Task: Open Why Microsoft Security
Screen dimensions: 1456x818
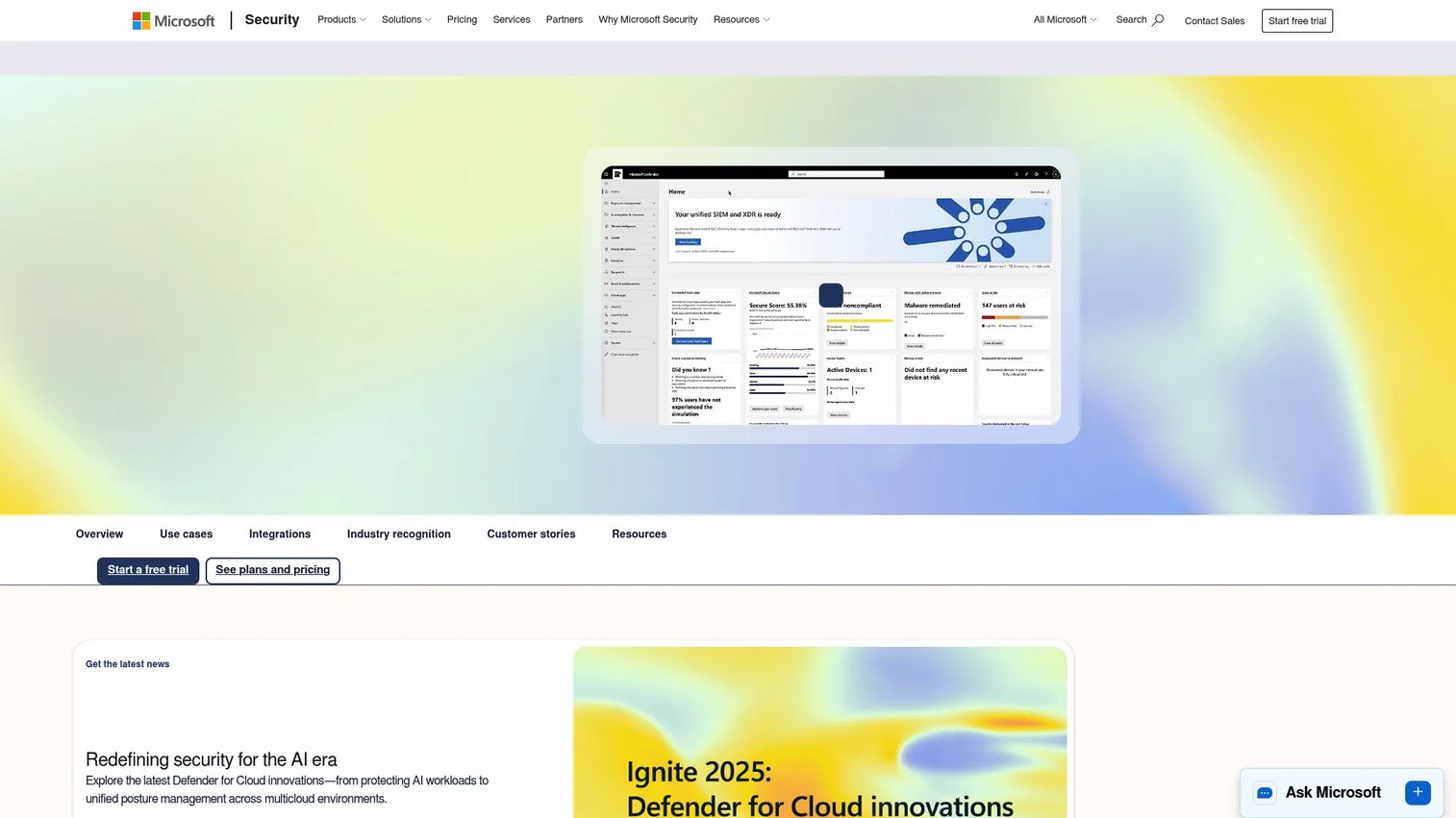Action: coord(648,19)
